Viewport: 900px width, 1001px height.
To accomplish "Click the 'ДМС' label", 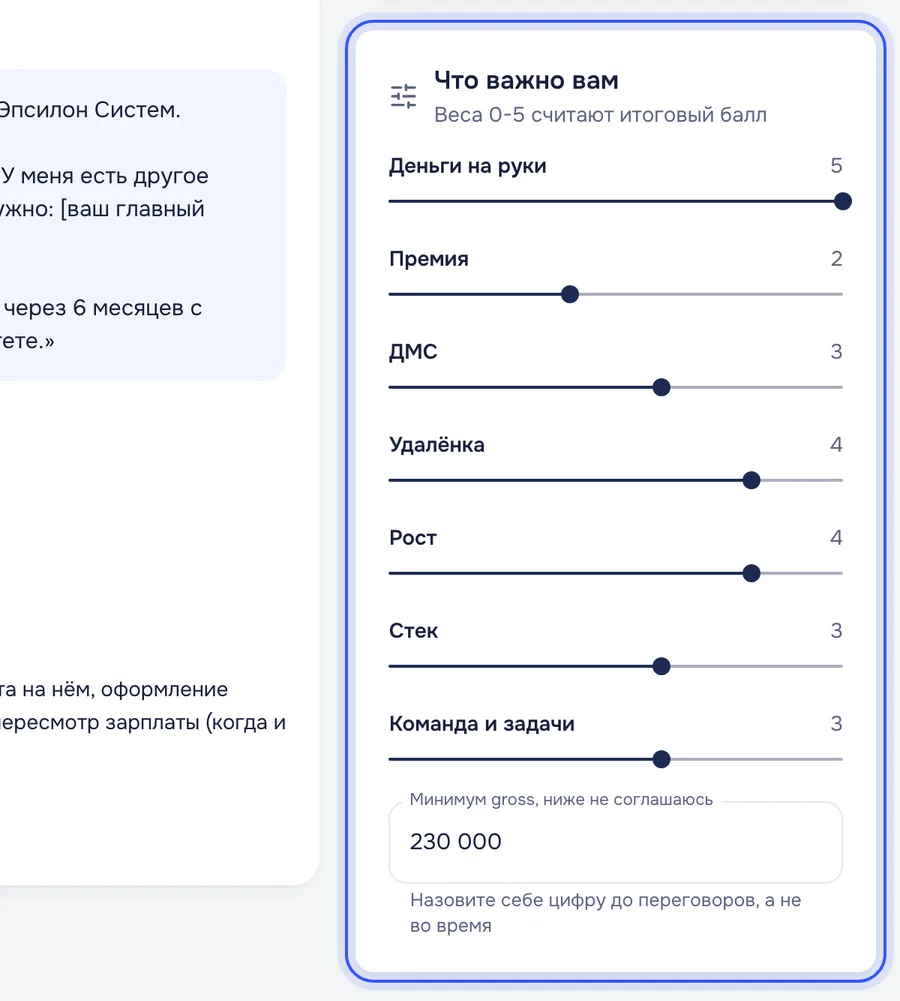I will [x=413, y=352].
